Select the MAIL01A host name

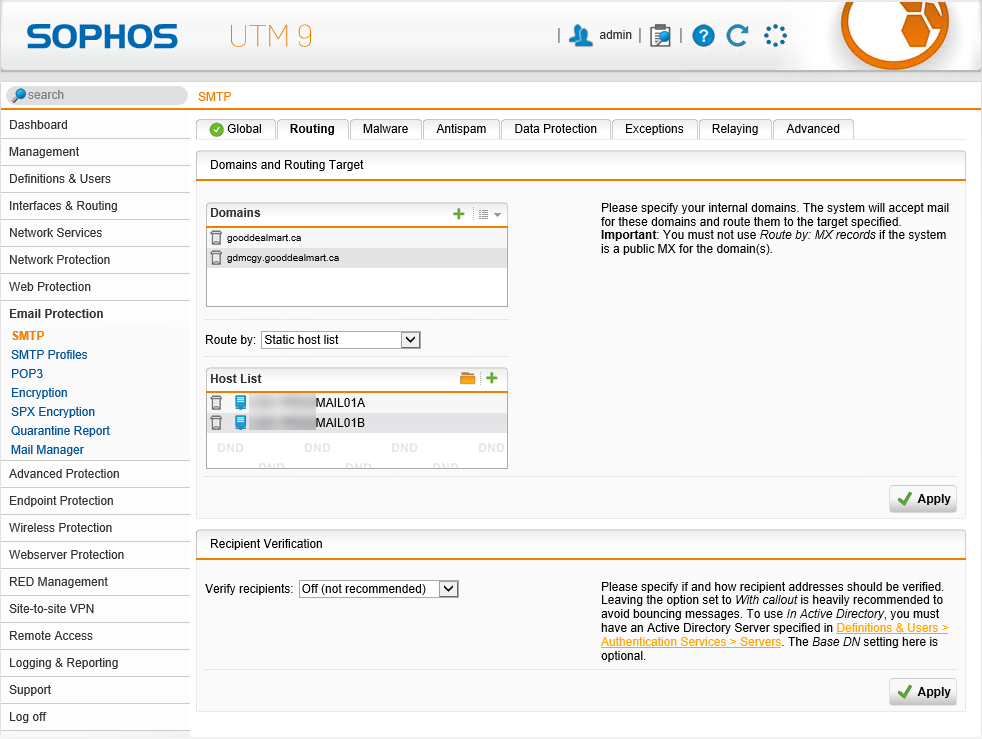point(340,403)
